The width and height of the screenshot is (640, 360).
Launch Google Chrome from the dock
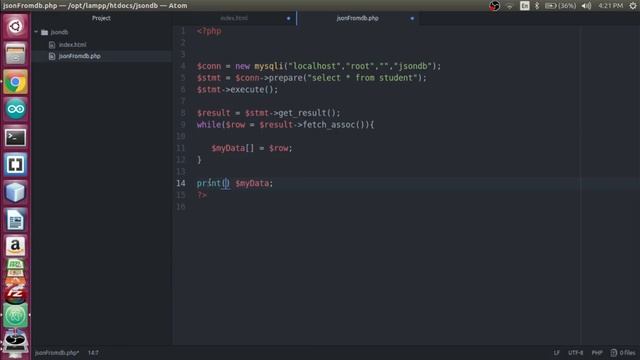(16, 82)
